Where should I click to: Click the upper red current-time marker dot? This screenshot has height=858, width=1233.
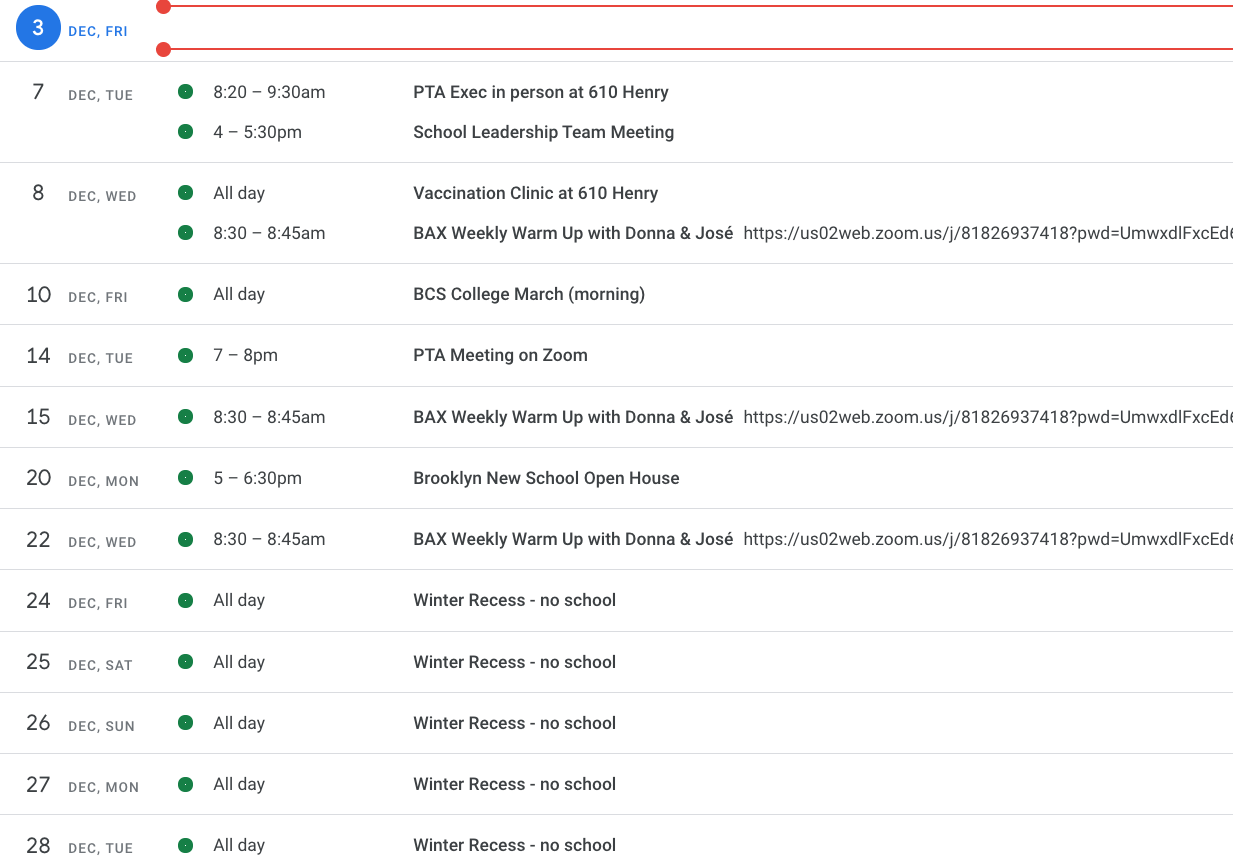(164, 7)
